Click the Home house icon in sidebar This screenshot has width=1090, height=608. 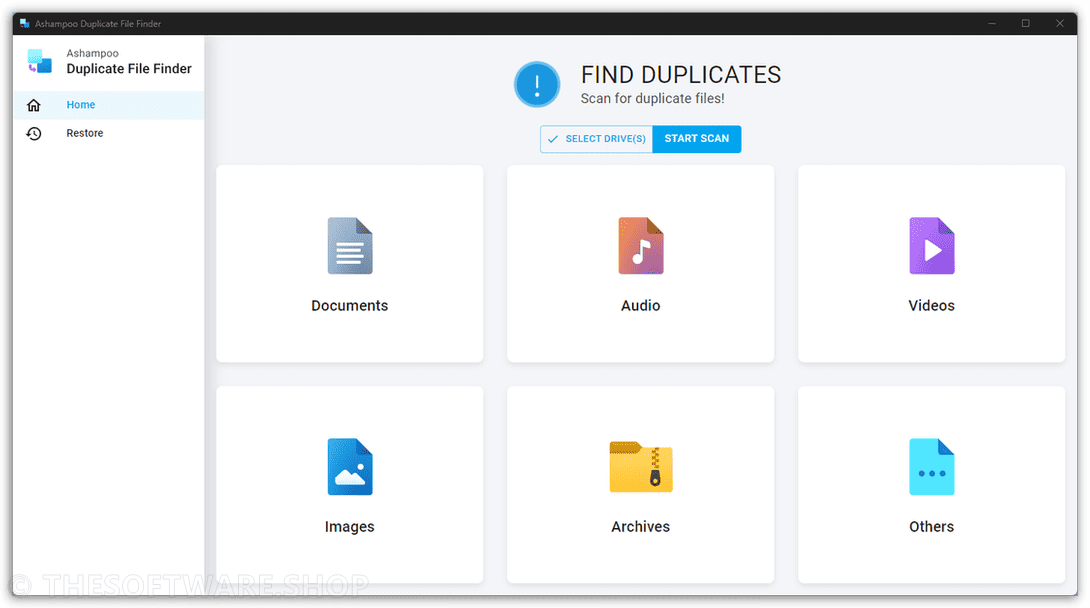tap(33, 105)
